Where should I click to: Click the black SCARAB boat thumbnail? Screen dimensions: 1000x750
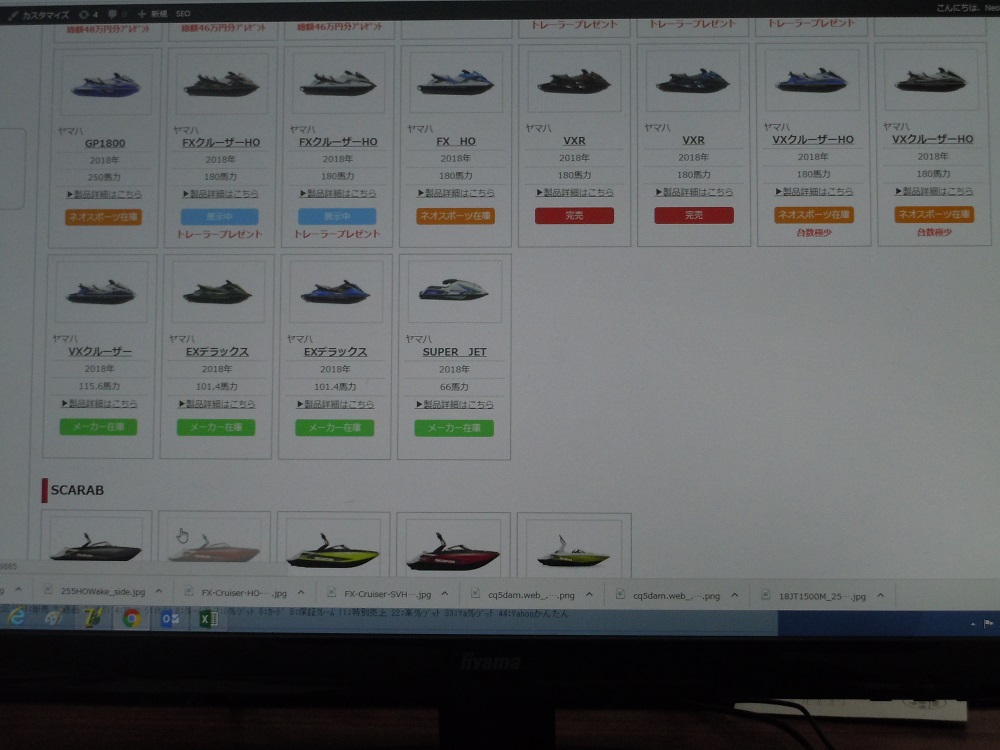[96, 548]
